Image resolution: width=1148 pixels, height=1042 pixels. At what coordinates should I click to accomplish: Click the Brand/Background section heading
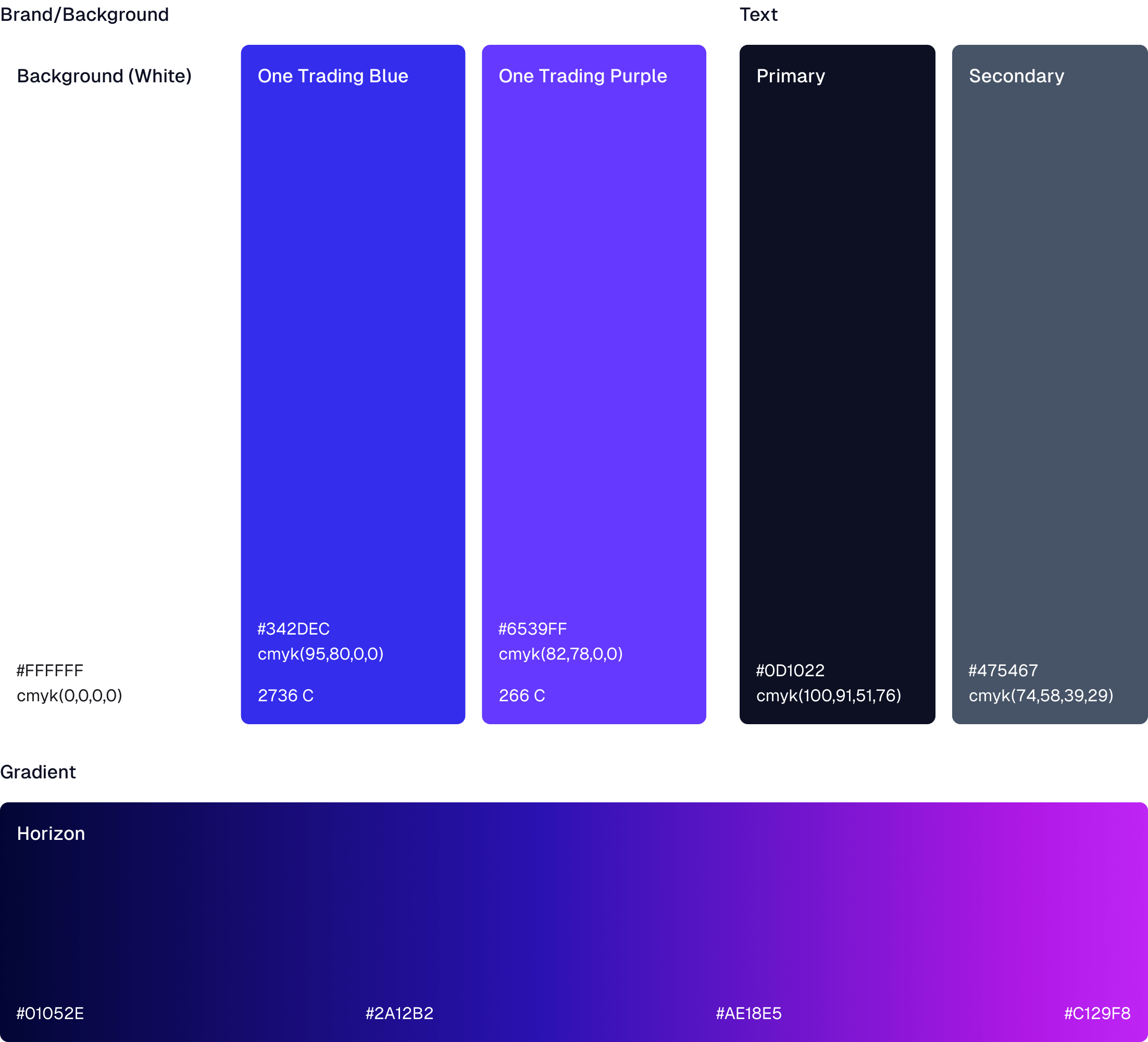(x=84, y=14)
